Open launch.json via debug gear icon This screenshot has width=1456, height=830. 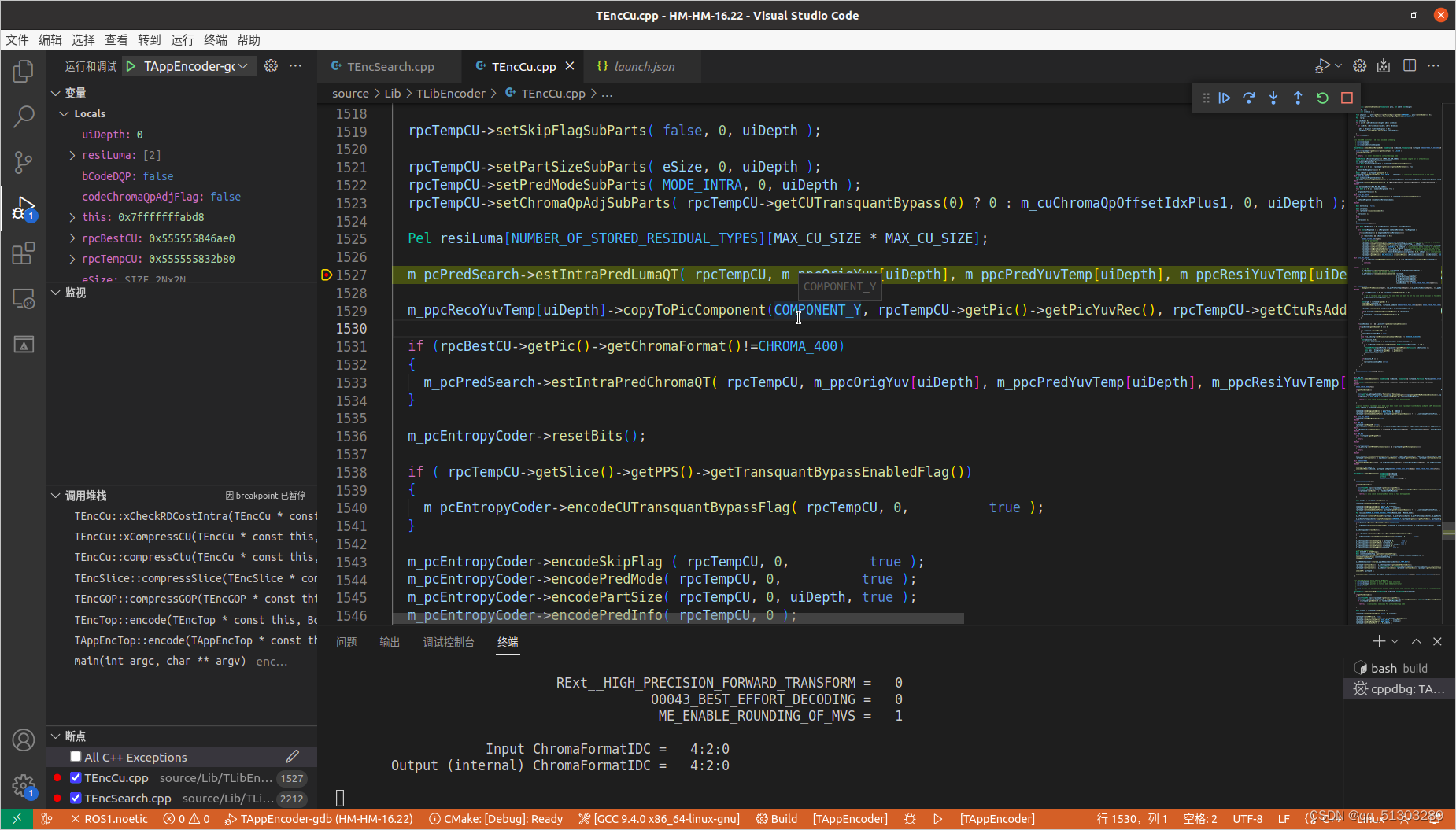pyautogui.click(x=271, y=66)
